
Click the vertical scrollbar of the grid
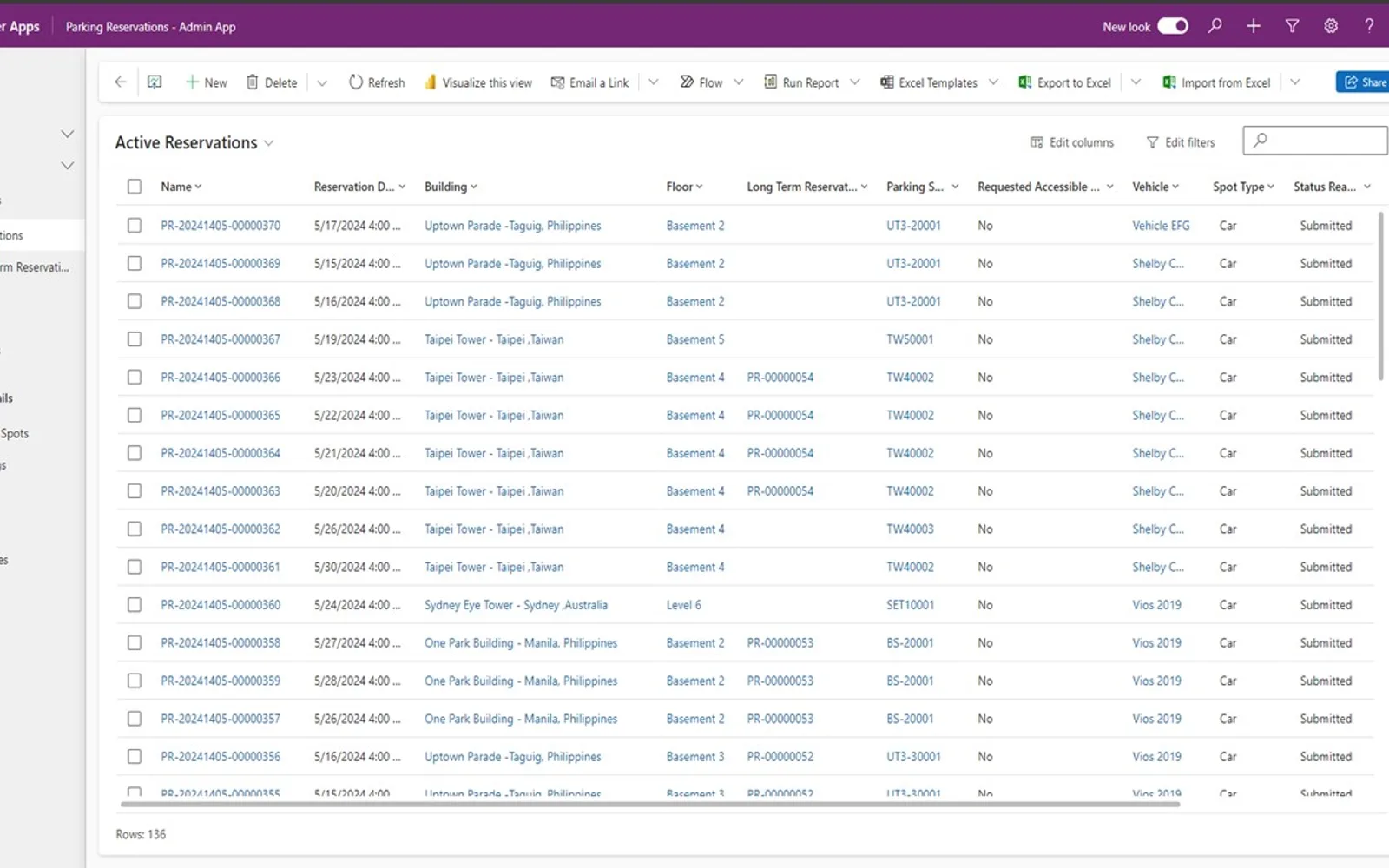click(x=1381, y=295)
